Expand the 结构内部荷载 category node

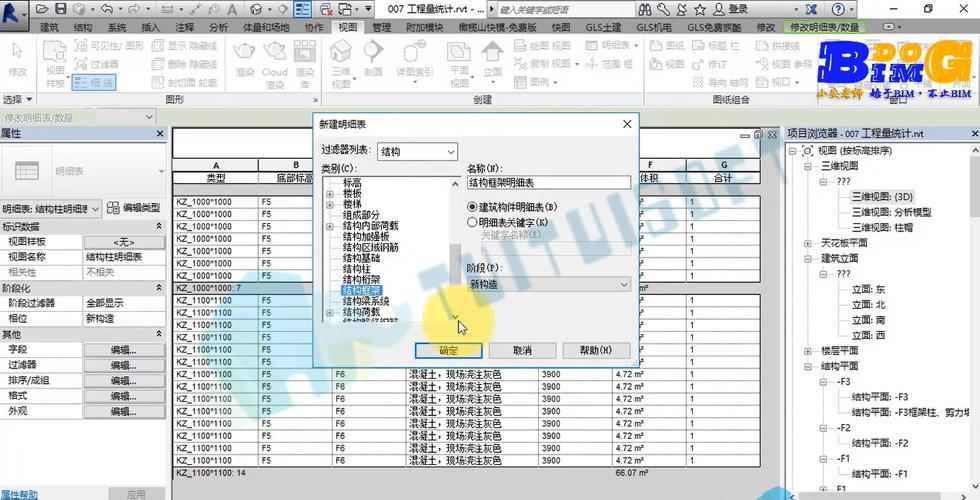click(329, 226)
